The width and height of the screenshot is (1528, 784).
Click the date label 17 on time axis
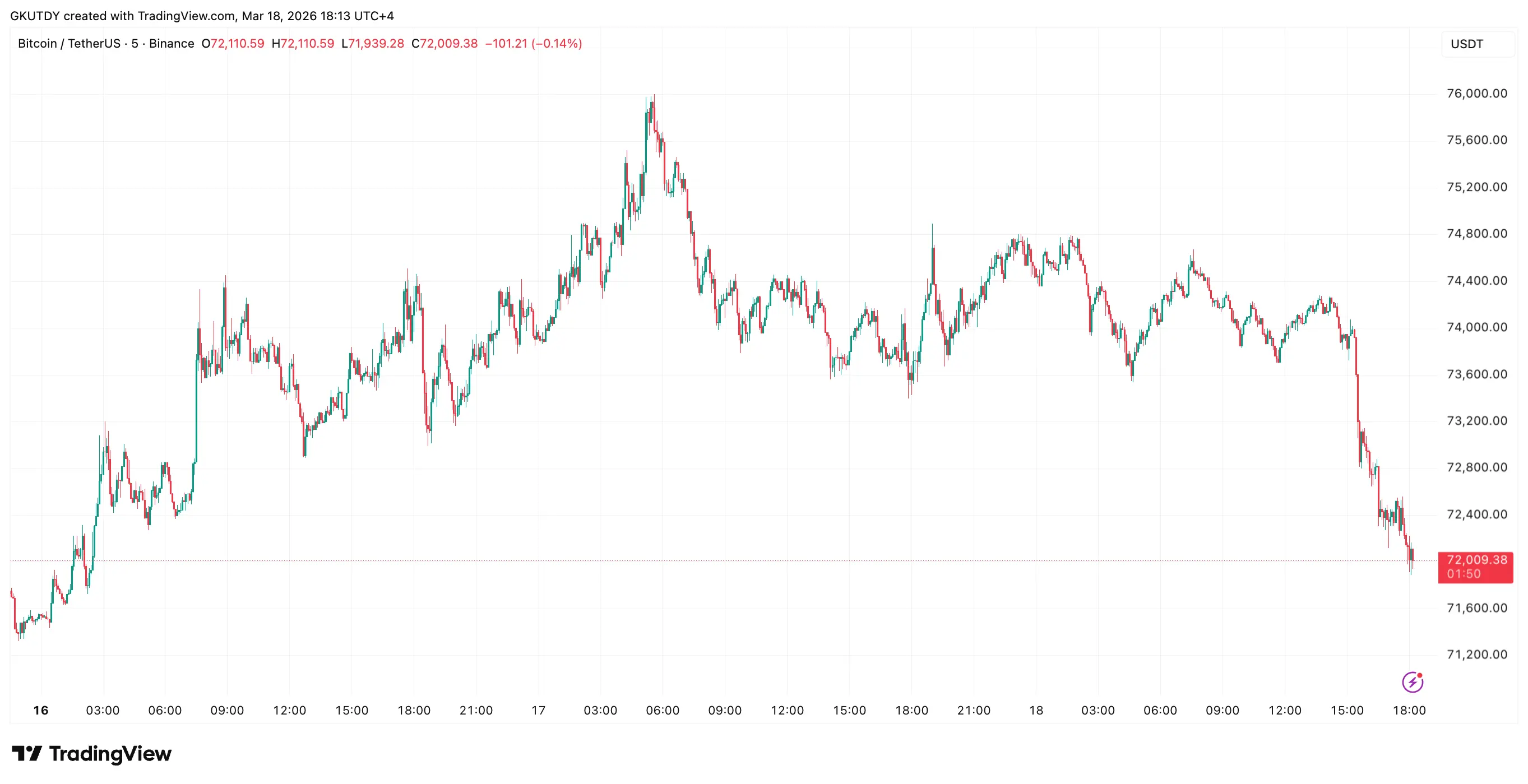[538, 710]
